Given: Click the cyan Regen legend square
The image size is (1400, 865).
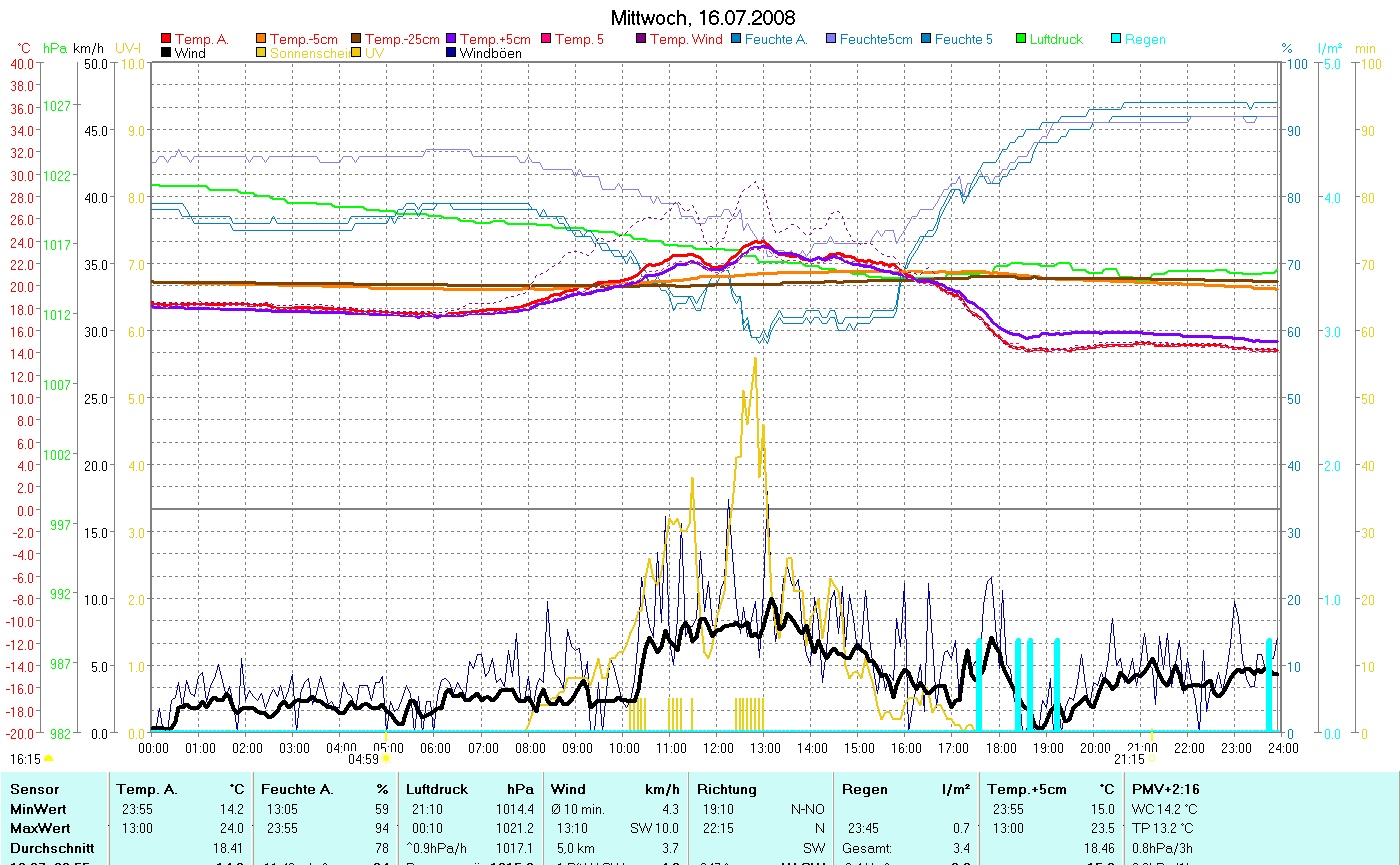Looking at the screenshot, I should pyautogui.click(x=1116, y=40).
